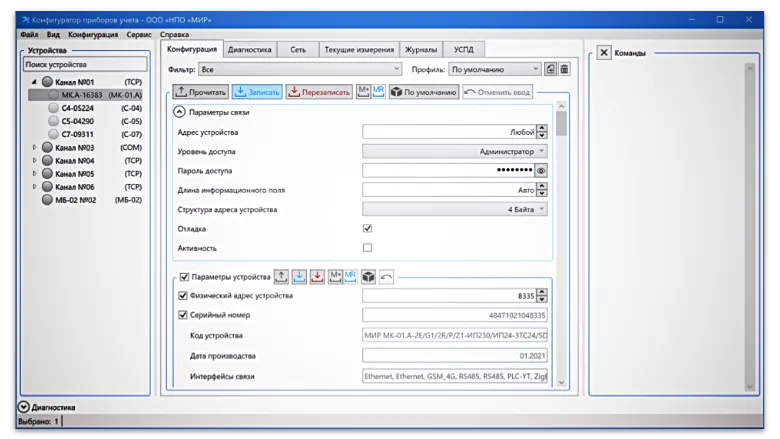Expand the Канал №03 tree node
Image resolution: width=780 pixels, height=439 pixels.
(35, 148)
